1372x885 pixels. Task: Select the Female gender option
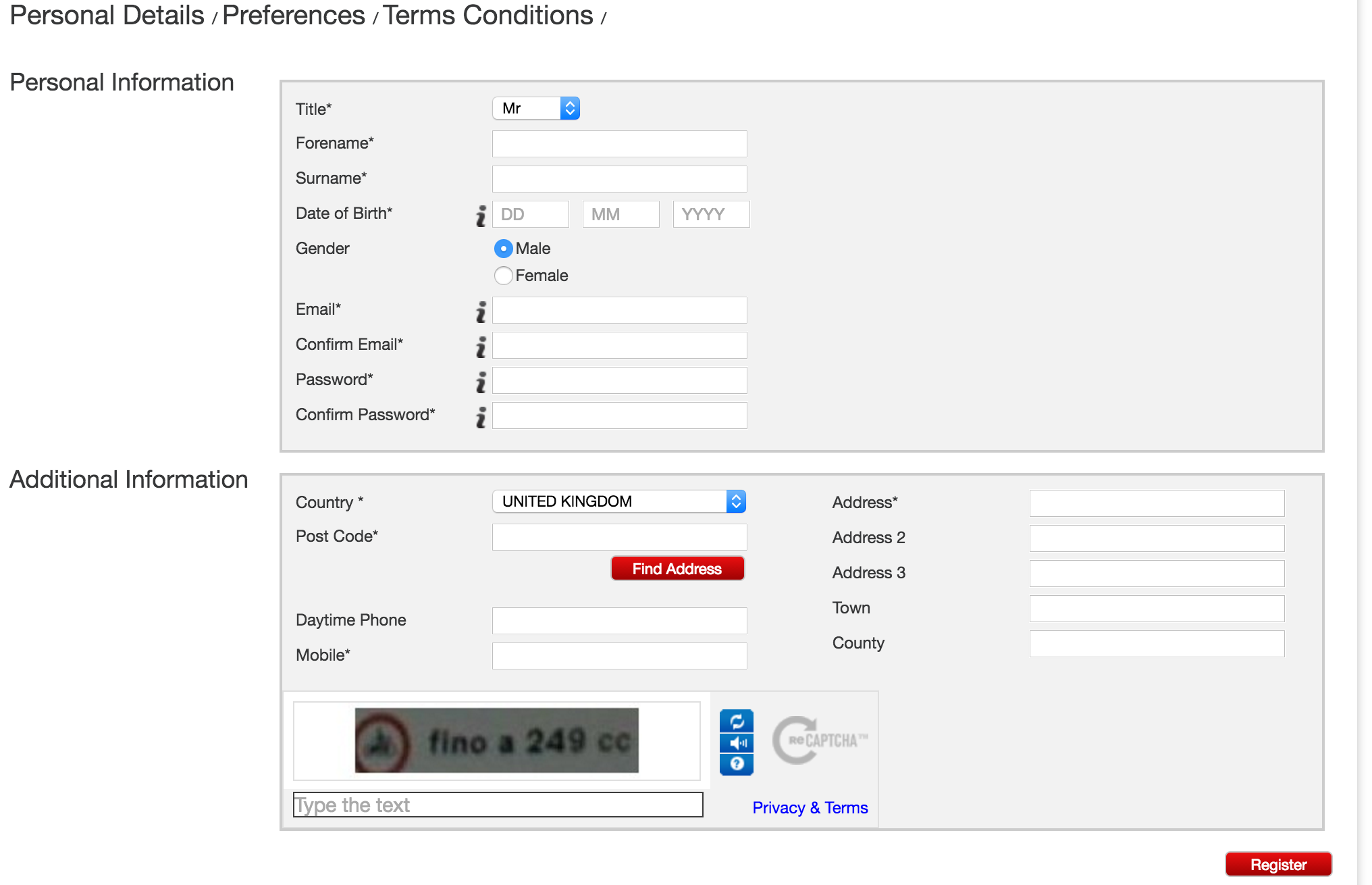click(504, 276)
